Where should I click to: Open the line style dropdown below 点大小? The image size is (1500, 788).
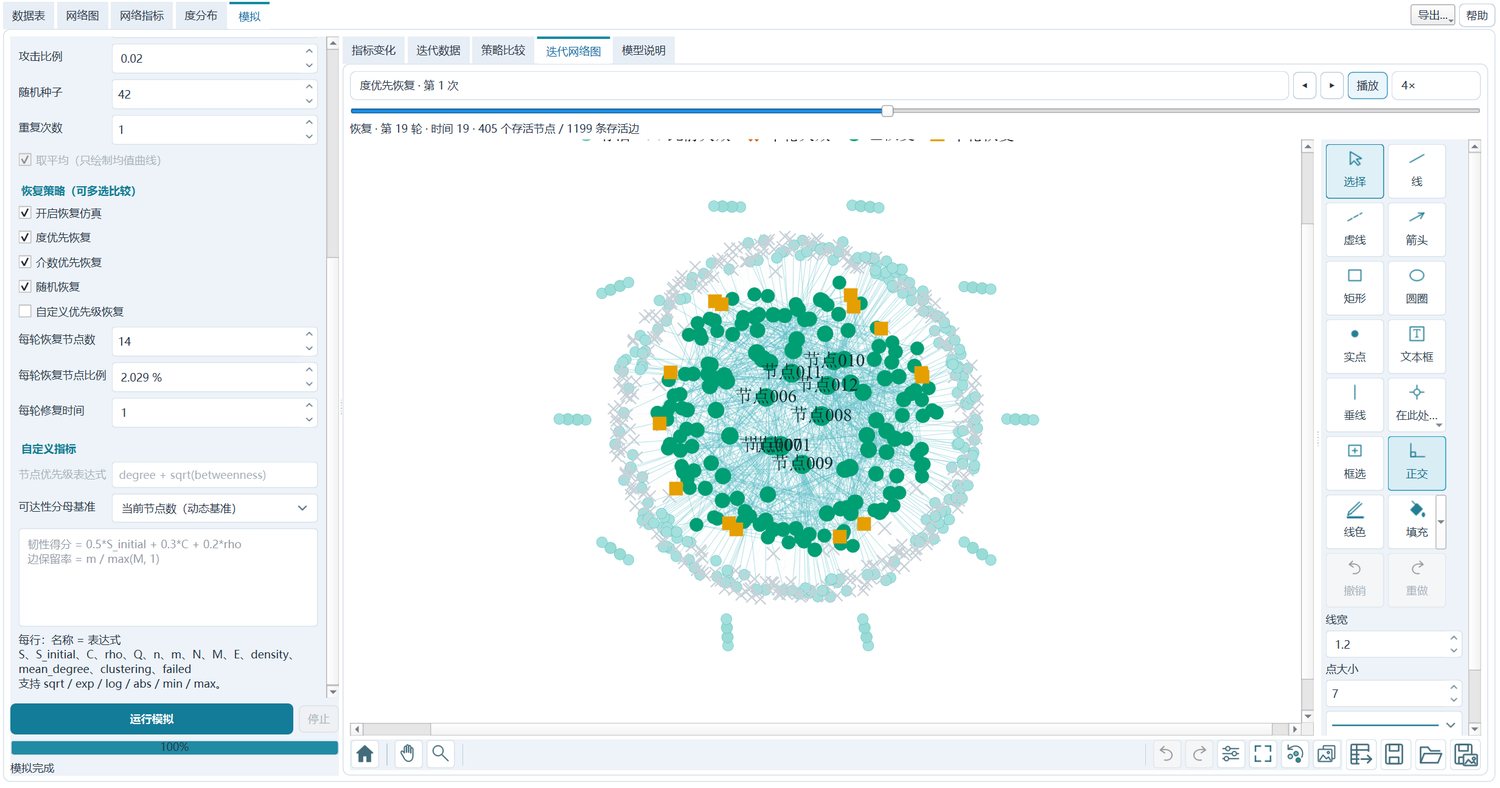[x=1394, y=724]
